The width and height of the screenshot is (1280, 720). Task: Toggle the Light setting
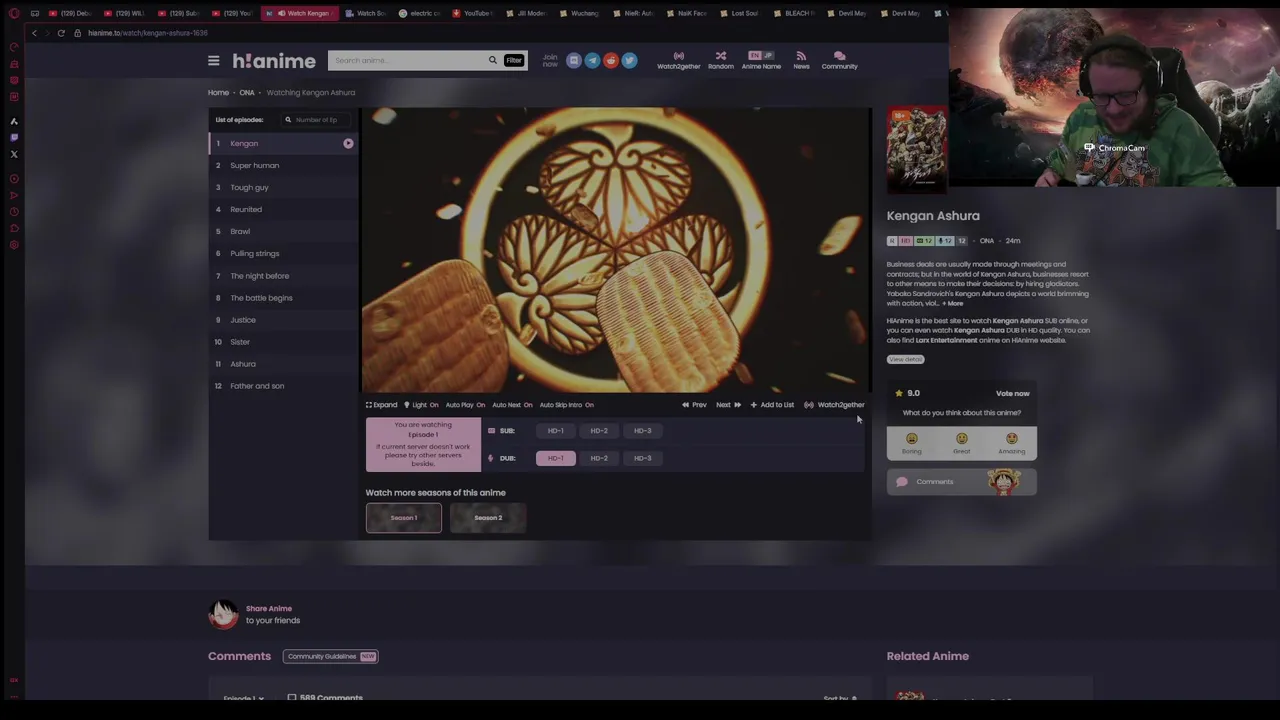pos(421,405)
